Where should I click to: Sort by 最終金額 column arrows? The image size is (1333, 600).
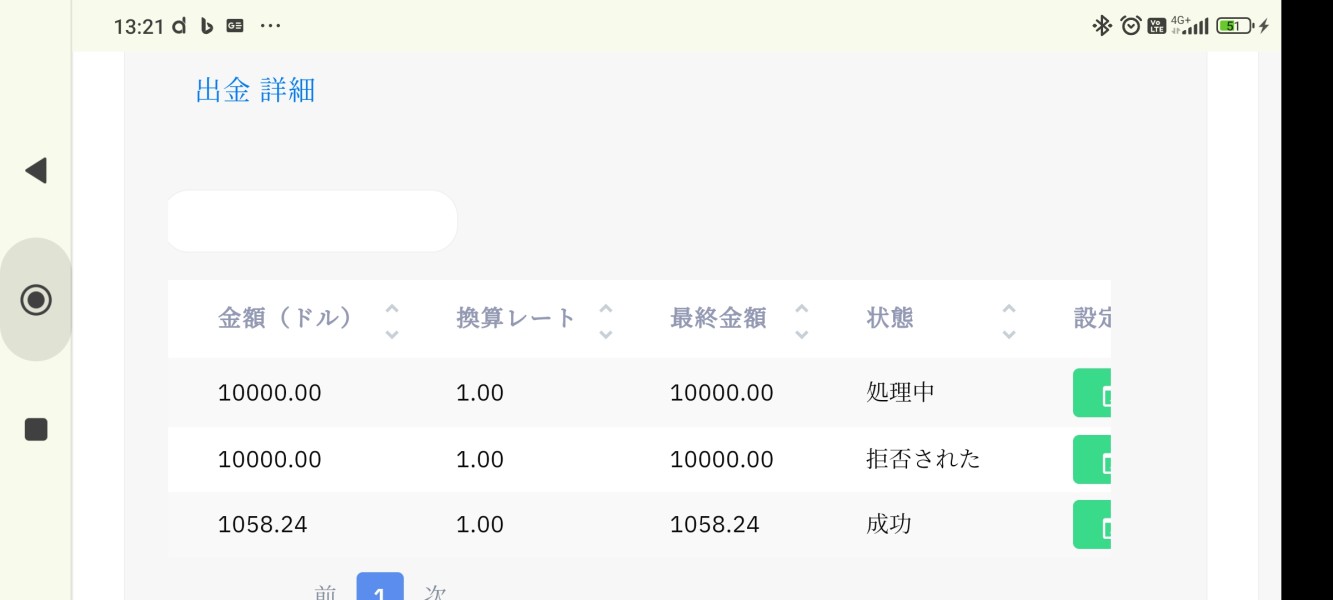801,320
